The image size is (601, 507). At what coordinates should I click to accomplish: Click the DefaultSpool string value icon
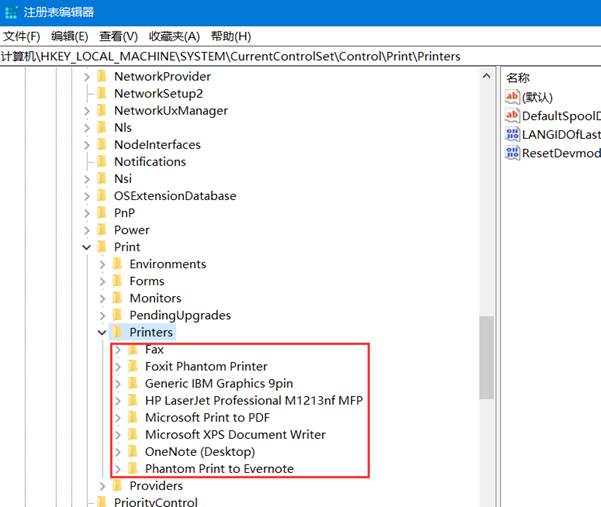(512, 115)
